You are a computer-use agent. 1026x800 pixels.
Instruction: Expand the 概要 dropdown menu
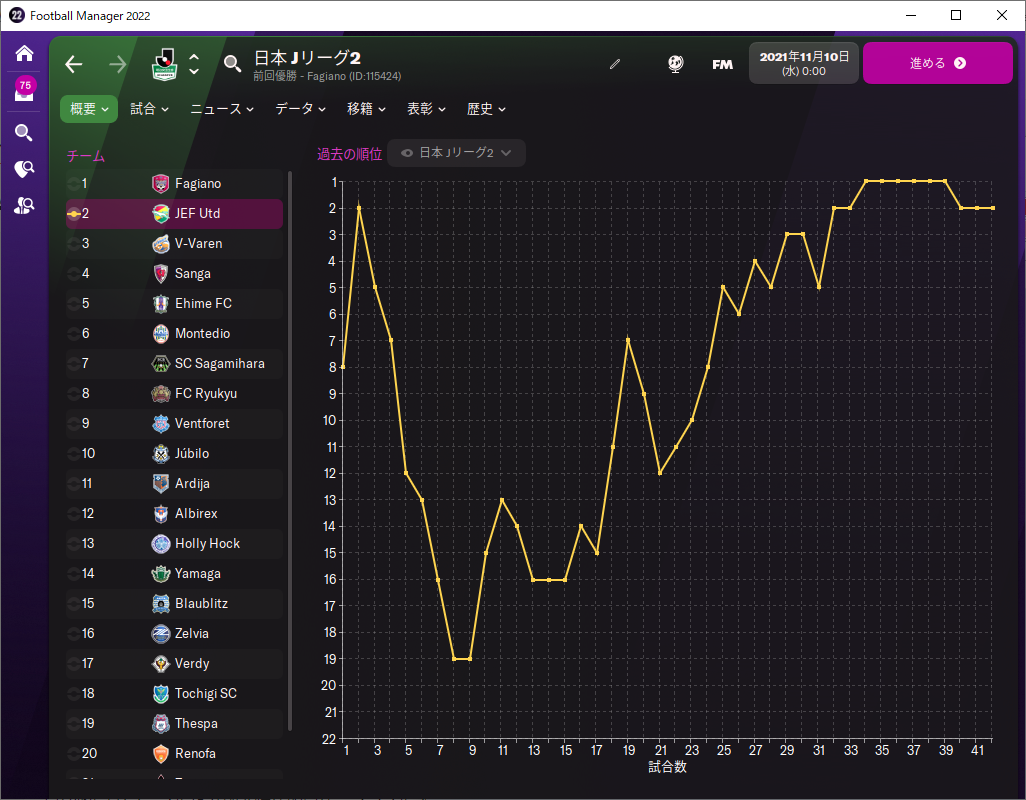[x=89, y=109]
